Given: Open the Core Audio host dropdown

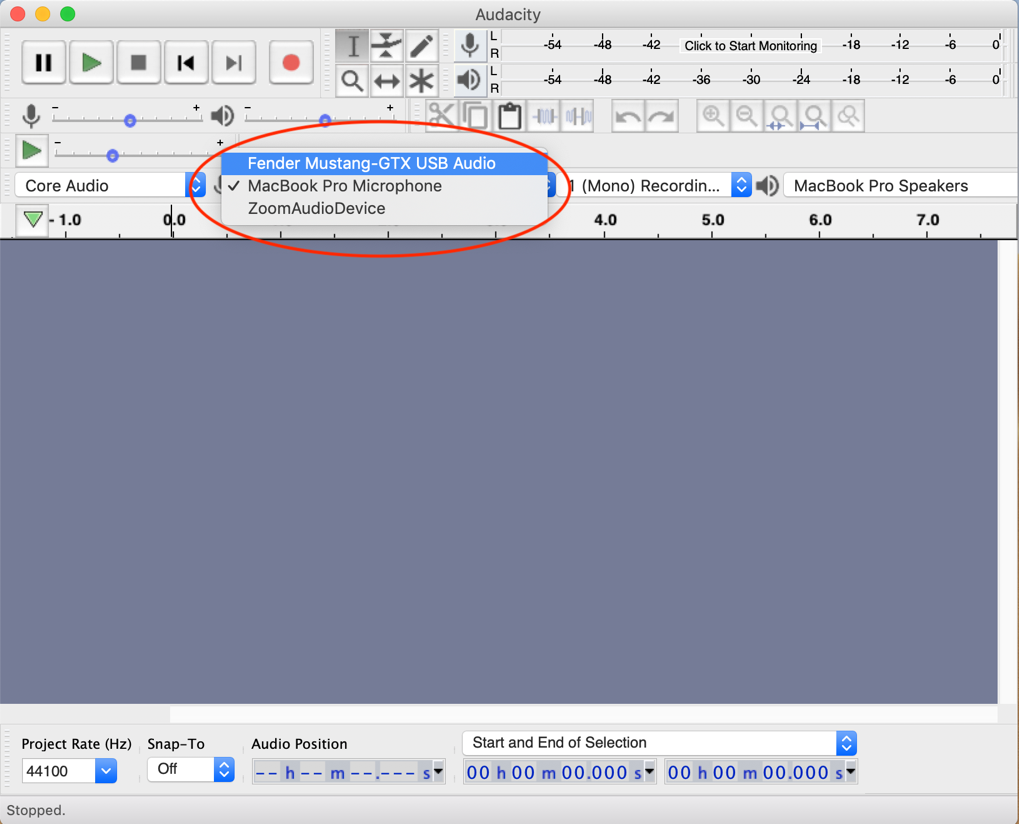Looking at the screenshot, I should (110, 186).
